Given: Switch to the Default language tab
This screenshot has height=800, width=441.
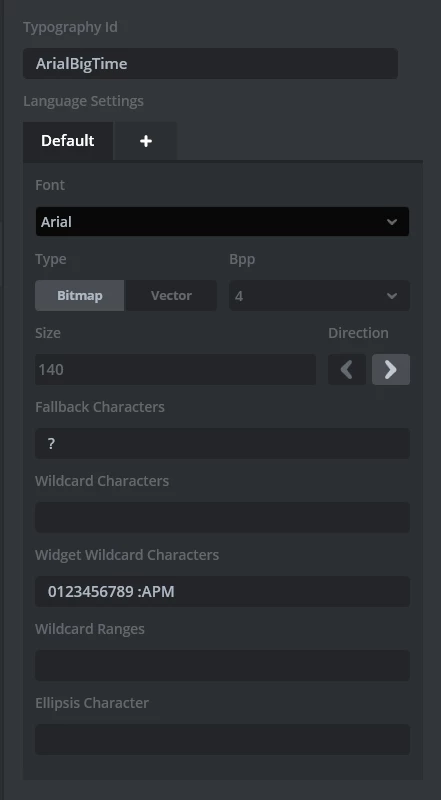Looking at the screenshot, I should pyautogui.click(x=67, y=141).
